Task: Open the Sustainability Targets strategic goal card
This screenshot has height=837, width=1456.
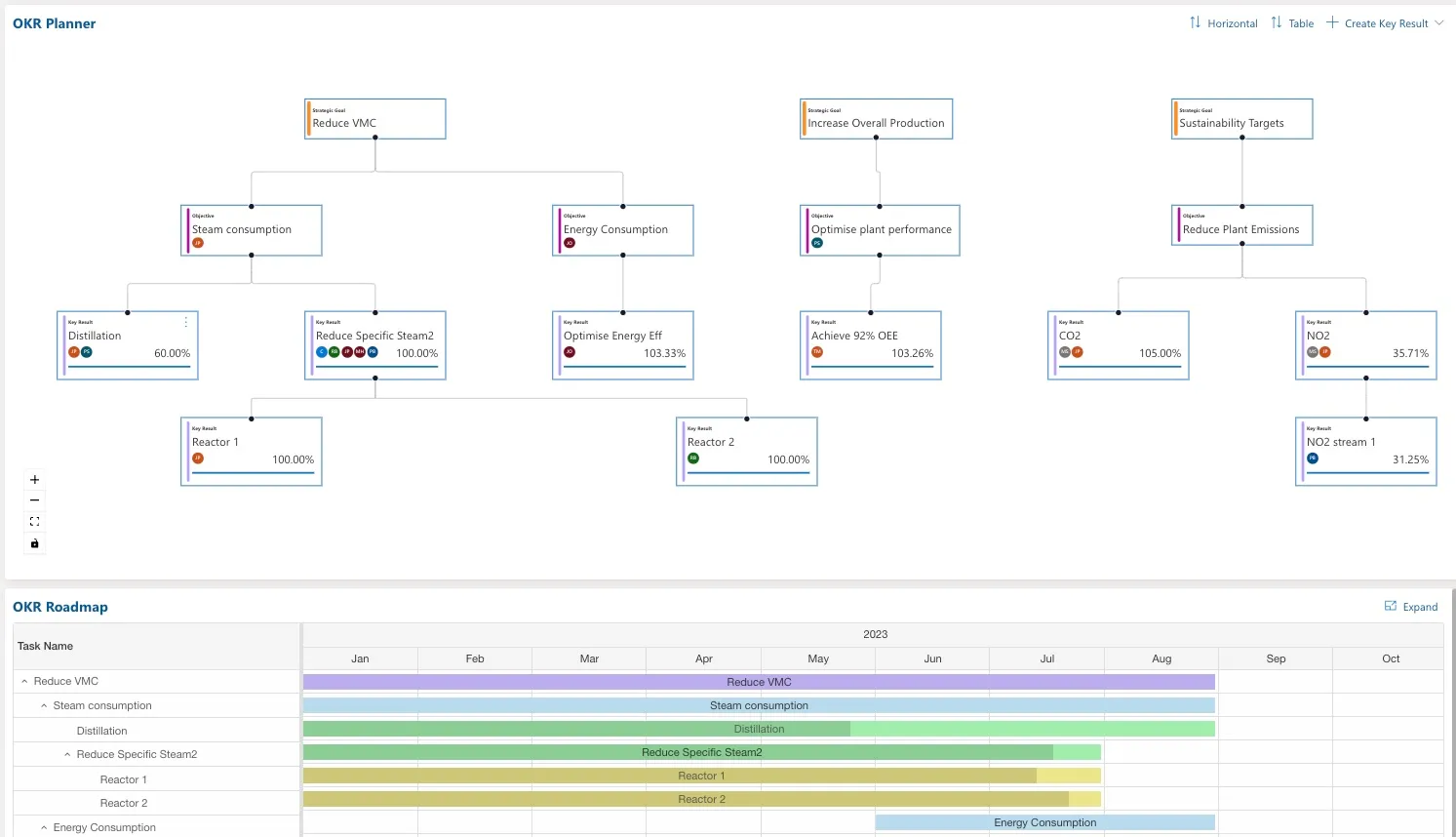Action: [1241, 119]
